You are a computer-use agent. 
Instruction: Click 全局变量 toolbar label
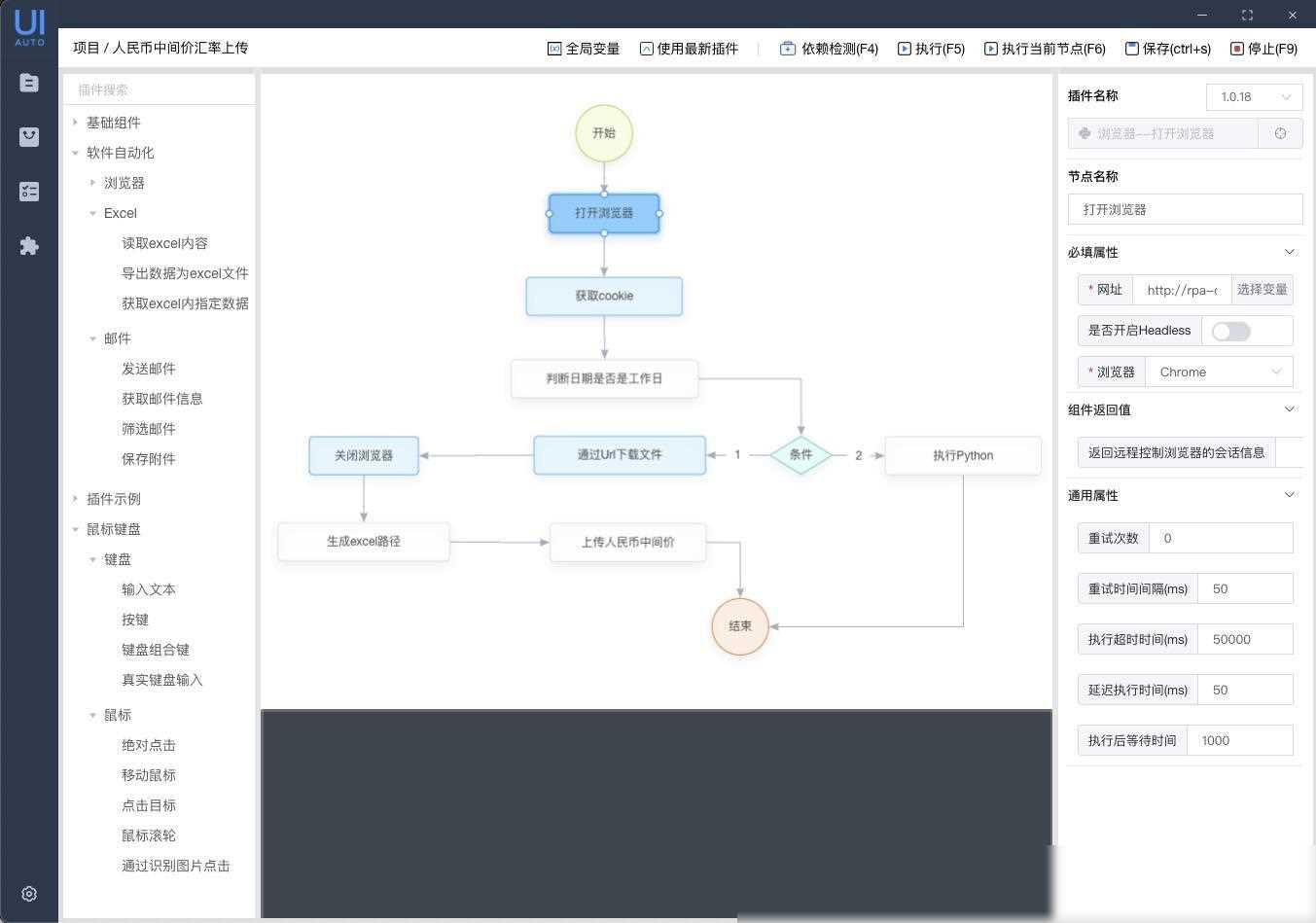[592, 49]
